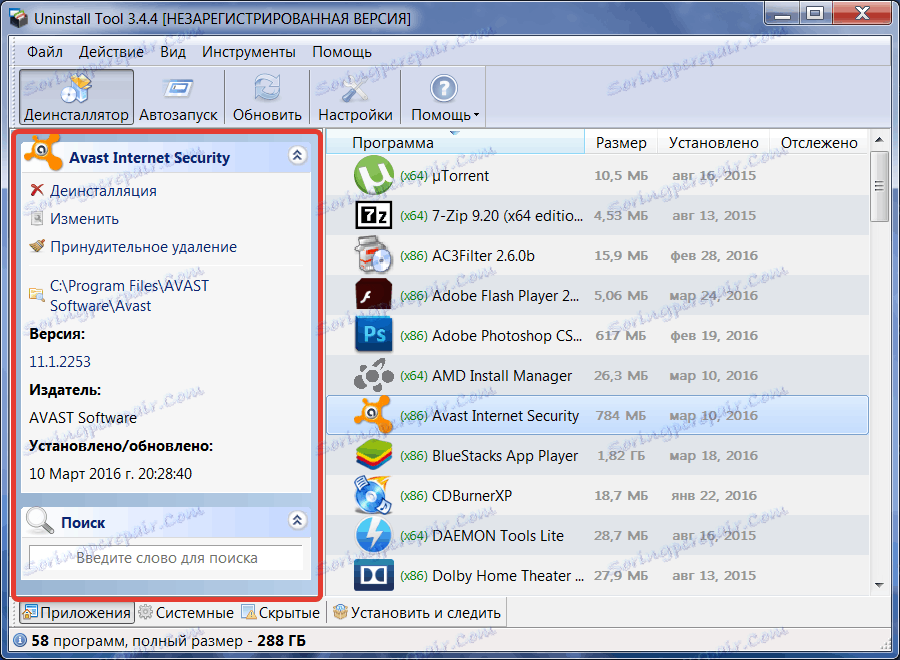Open the Помощь toolbar dropdown

pyautogui.click(x=444, y=96)
